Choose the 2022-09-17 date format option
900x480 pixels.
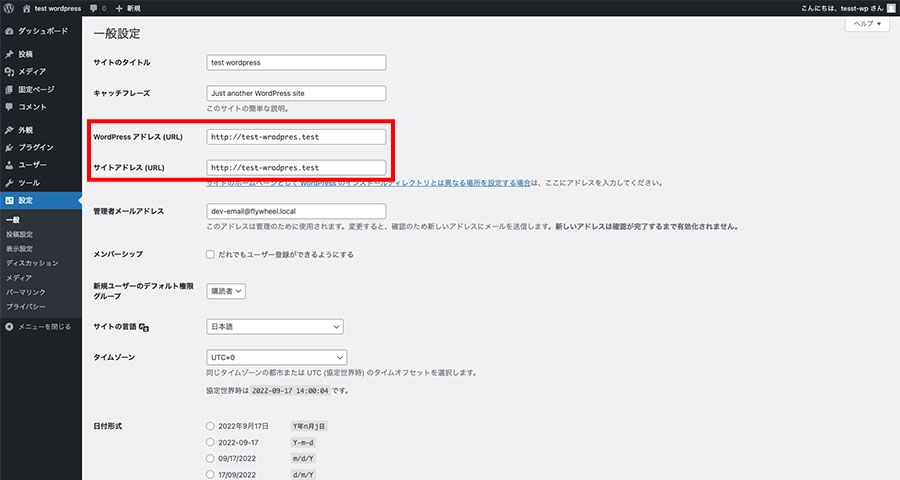point(210,441)
